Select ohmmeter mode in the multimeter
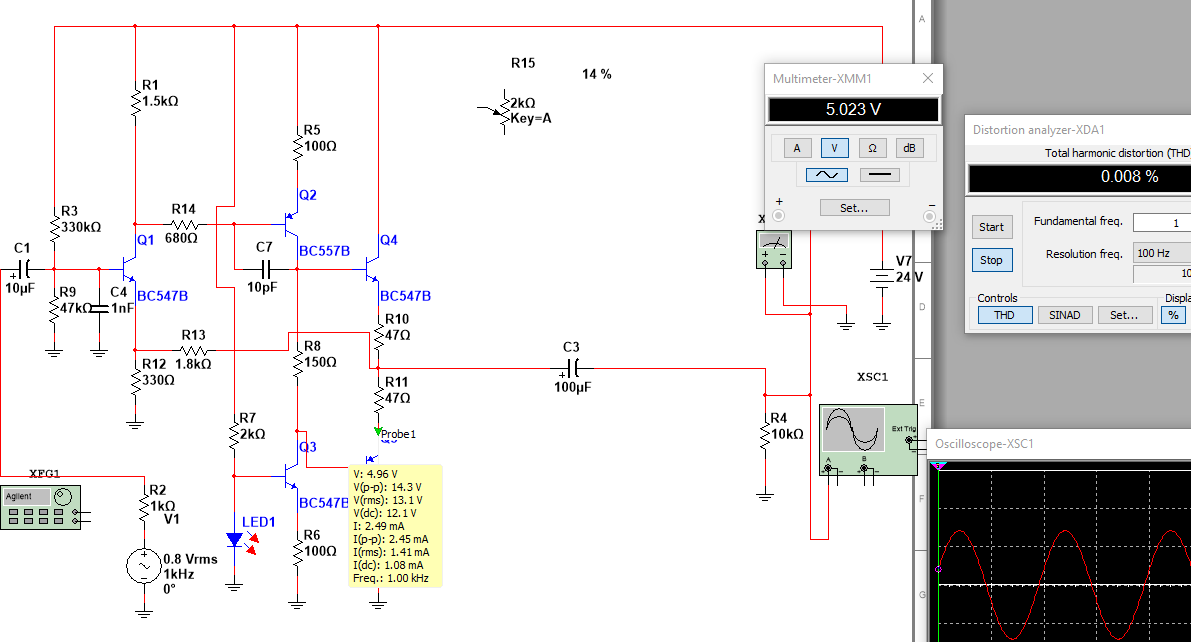The image size is (1191, 642). [872, 148]
